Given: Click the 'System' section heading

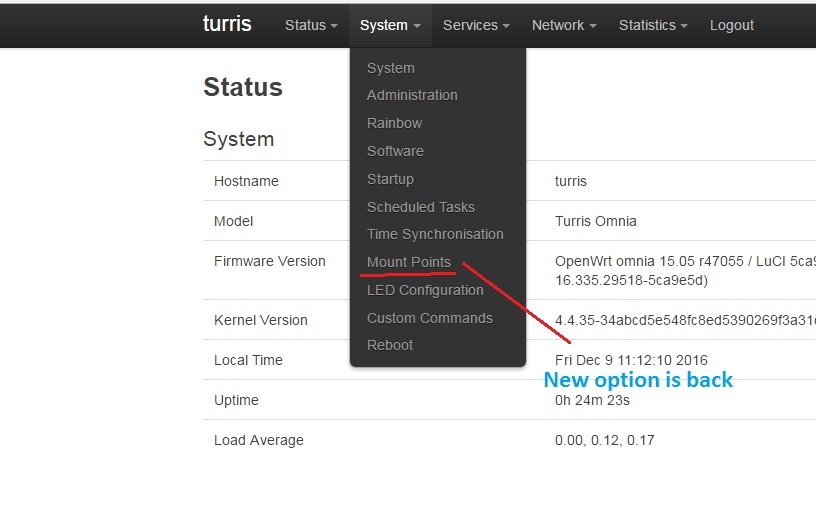Looking at the screenshot, I should [x=238, y=139].
